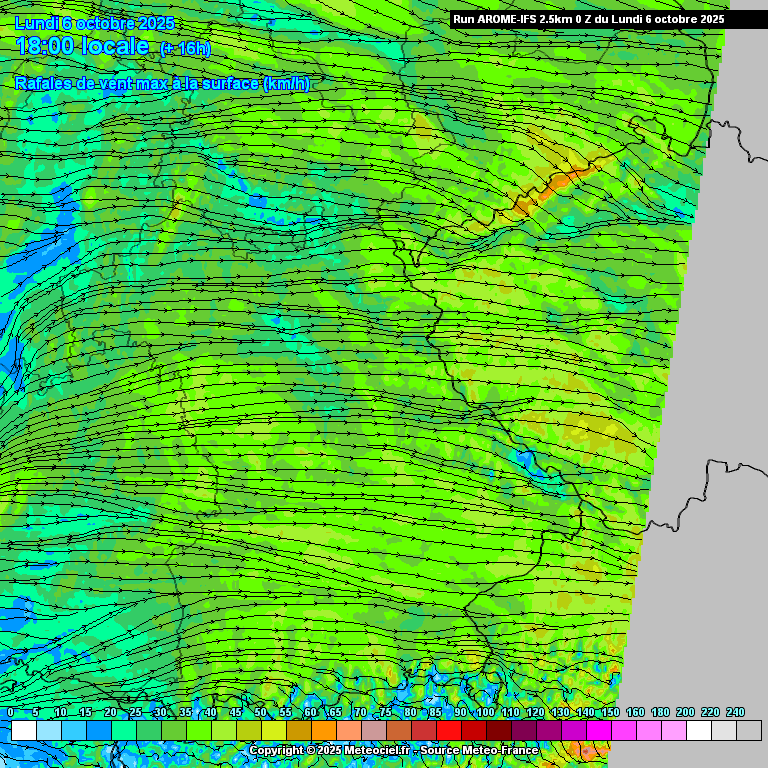Click the Rafales de vent max subtitle
Viewport: 768px width, 768px height.
[162, 84]
